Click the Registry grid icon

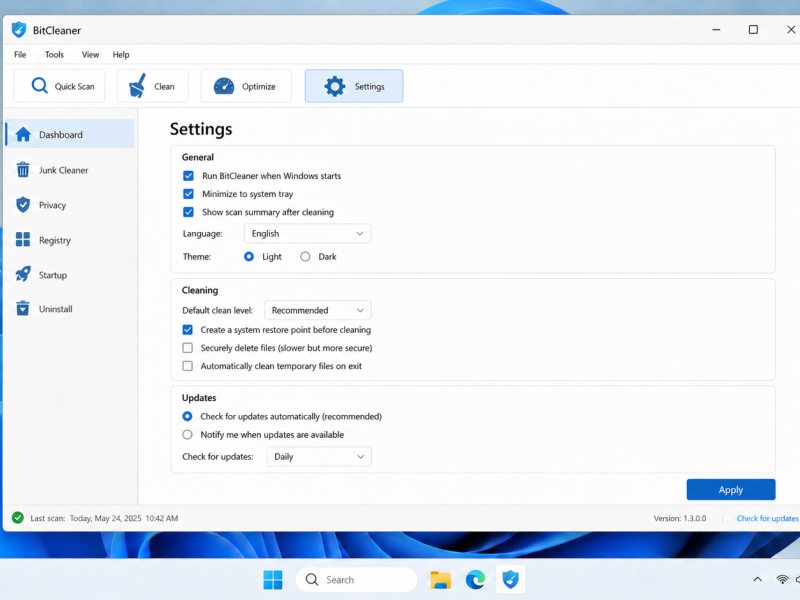click(x=23, y=239)
